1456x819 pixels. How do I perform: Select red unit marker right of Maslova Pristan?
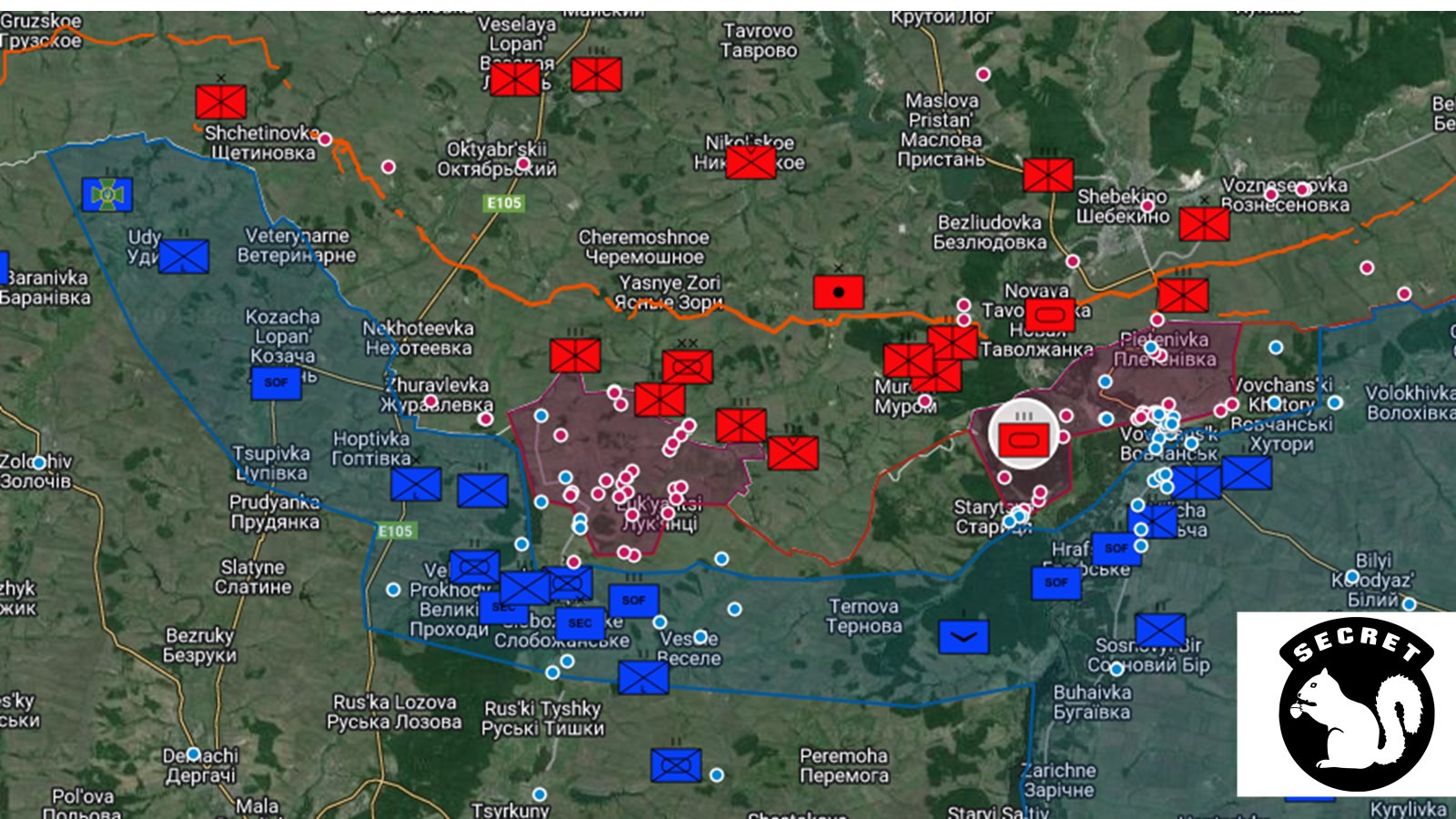[x=1048, y=175]
